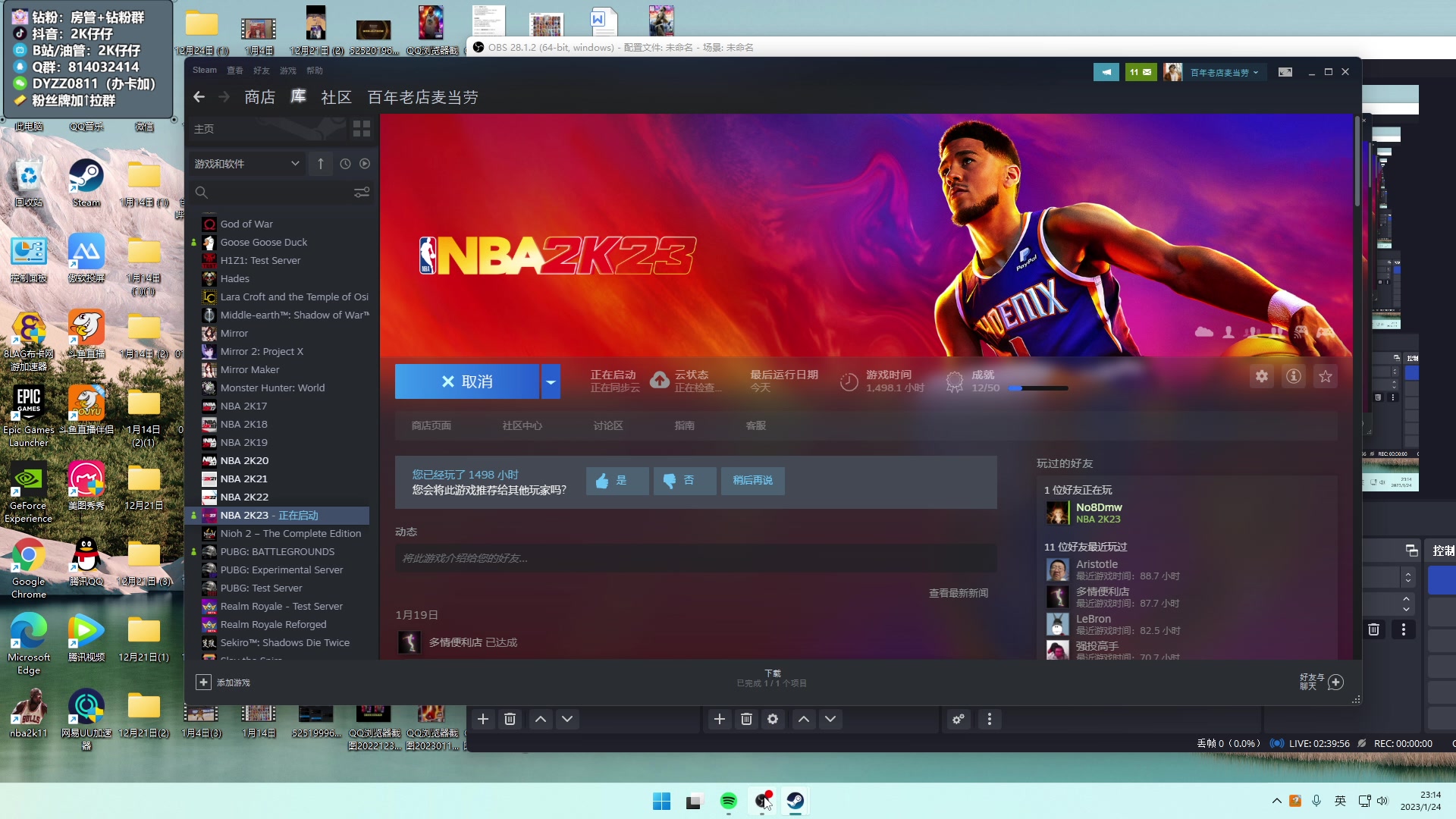Switch to the 商店 tab
The width and height of the screenshot is (1456, 819).
tap(260, 97)
